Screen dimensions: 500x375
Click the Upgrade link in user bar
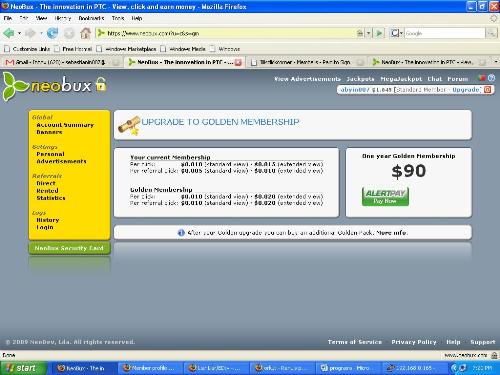[466, 90]
